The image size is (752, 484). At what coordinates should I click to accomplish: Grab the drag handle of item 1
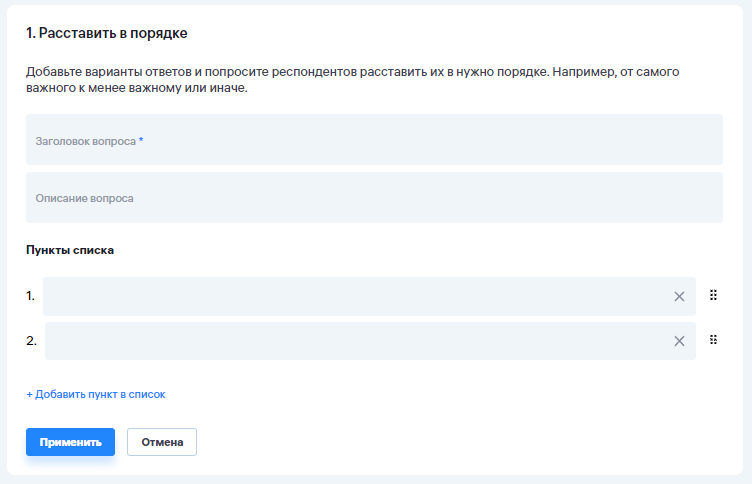tap(714, 295)
